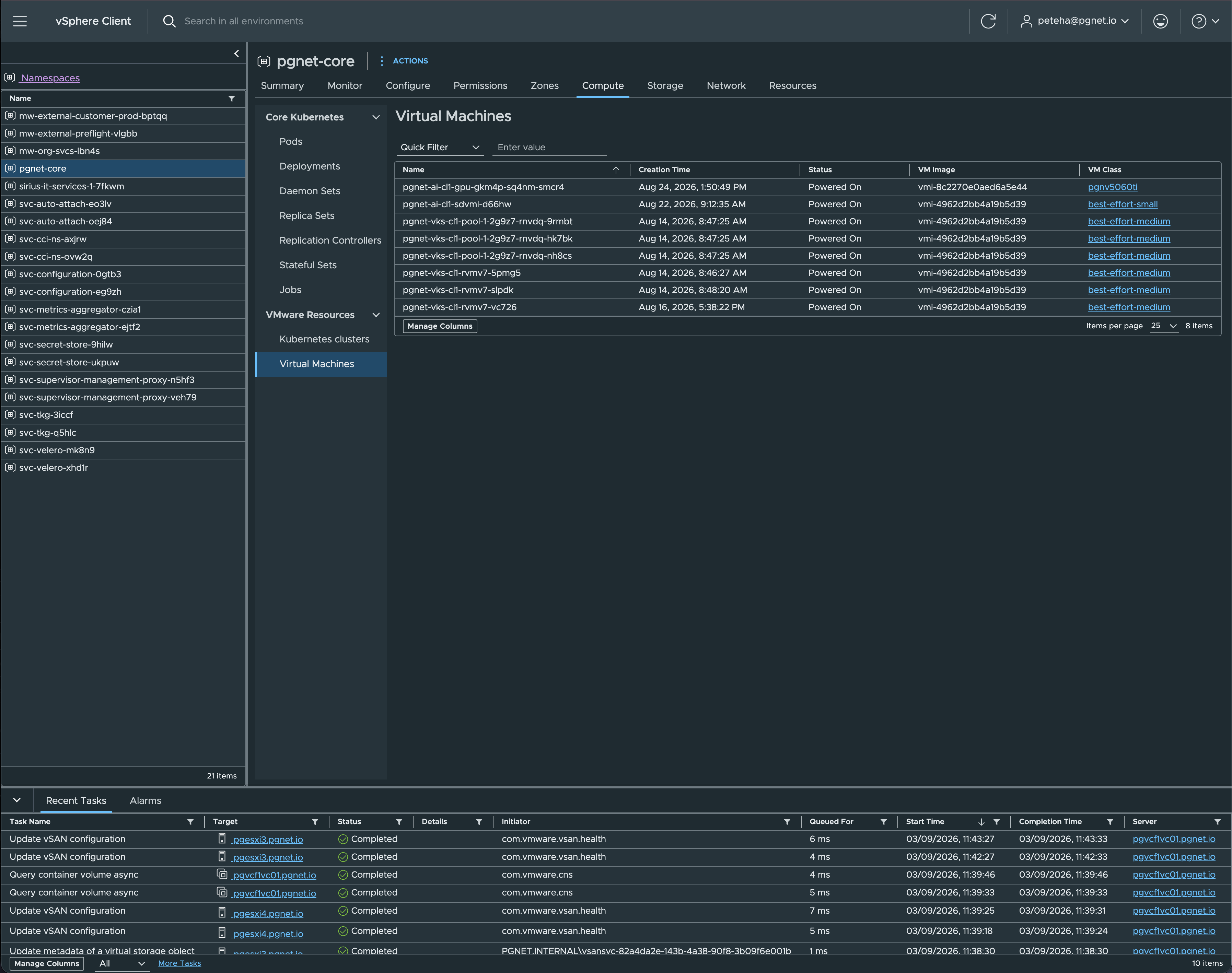
Task: Filter Recent Tasks by Status
Action: (x=399, y=821)
